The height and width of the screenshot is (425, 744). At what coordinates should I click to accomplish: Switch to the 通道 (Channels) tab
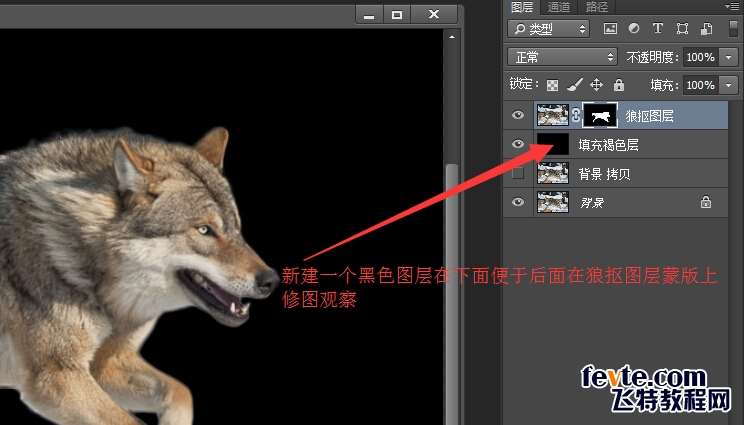click(558, 7)
